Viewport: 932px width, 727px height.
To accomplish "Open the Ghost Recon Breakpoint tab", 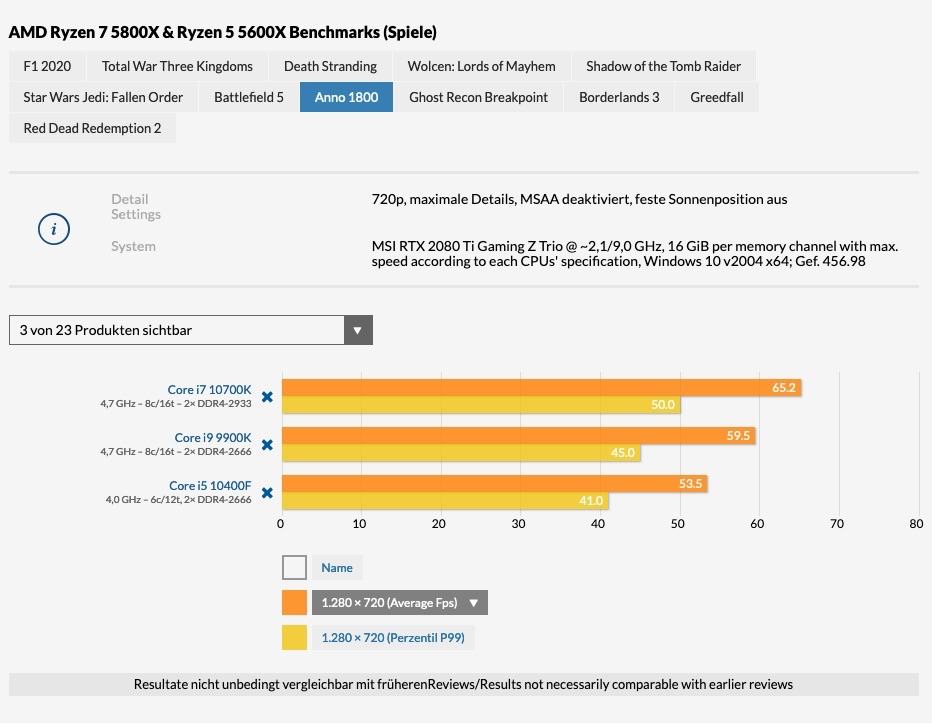I will pyautogui.click(x=478, y=97).
